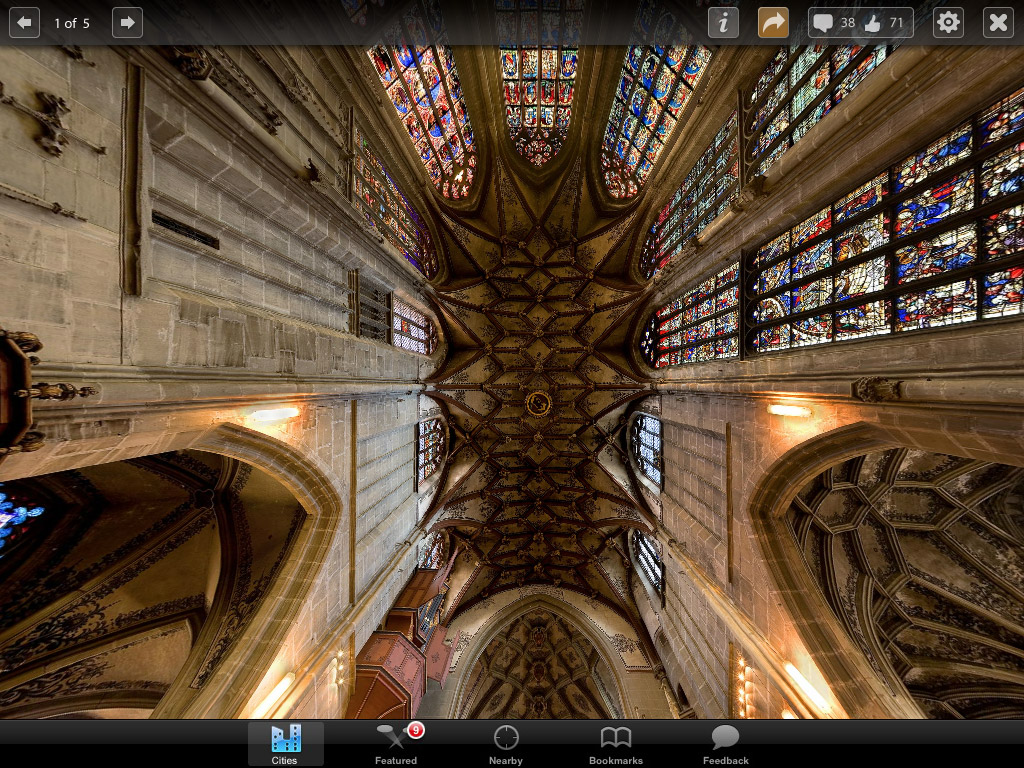Advance to the next panorama with right arrow
The image size is (1024, 768).
click(127, 23)
